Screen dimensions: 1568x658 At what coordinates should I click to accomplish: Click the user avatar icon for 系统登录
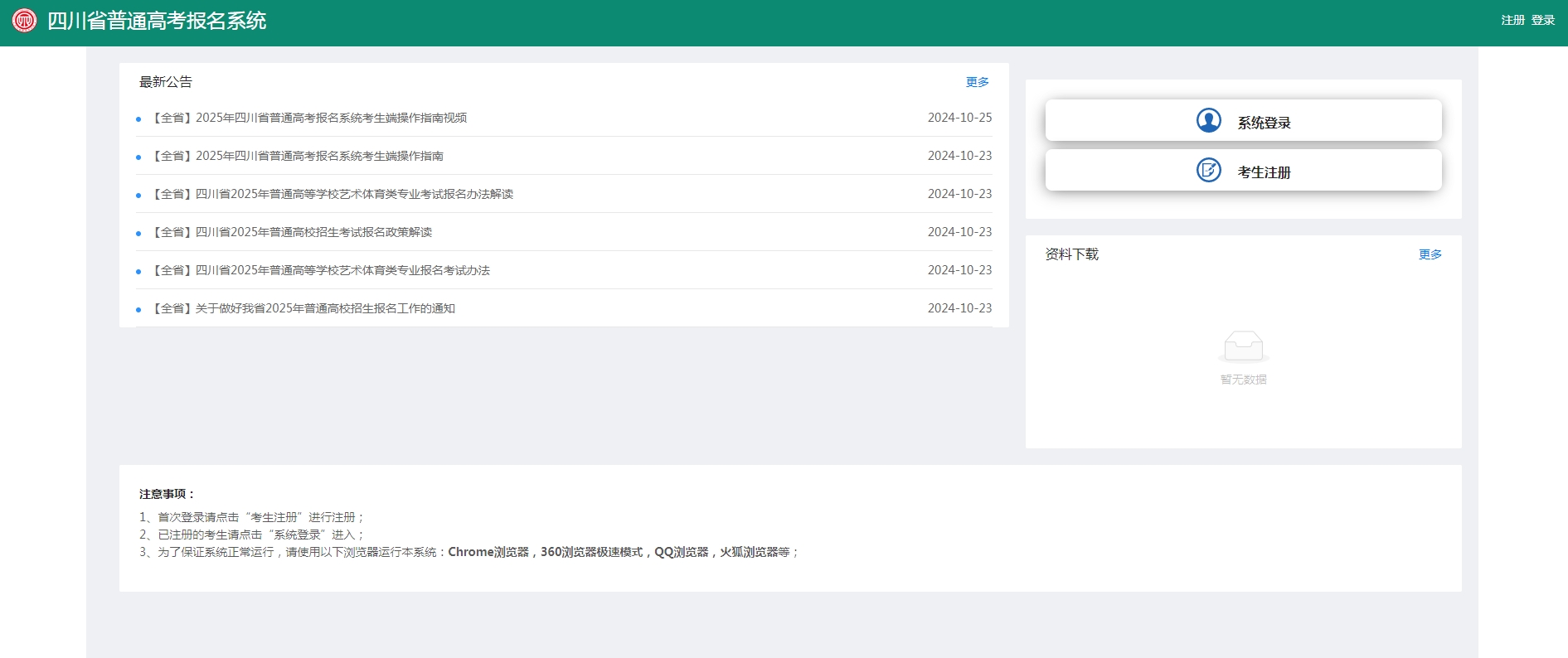(1208, 121)
